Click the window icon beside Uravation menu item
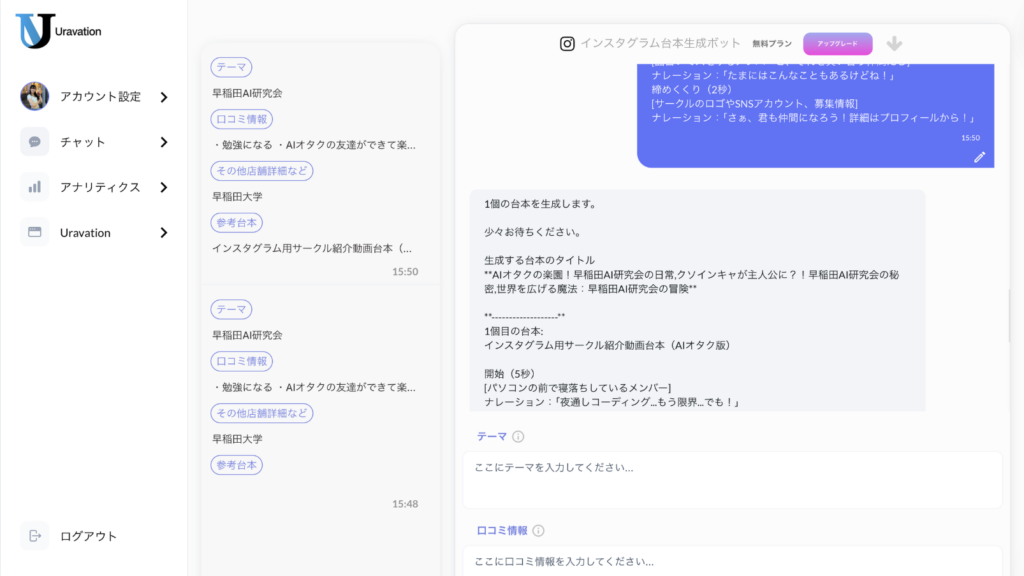This screenshot has width=1024, height=576. pos(35,232)
